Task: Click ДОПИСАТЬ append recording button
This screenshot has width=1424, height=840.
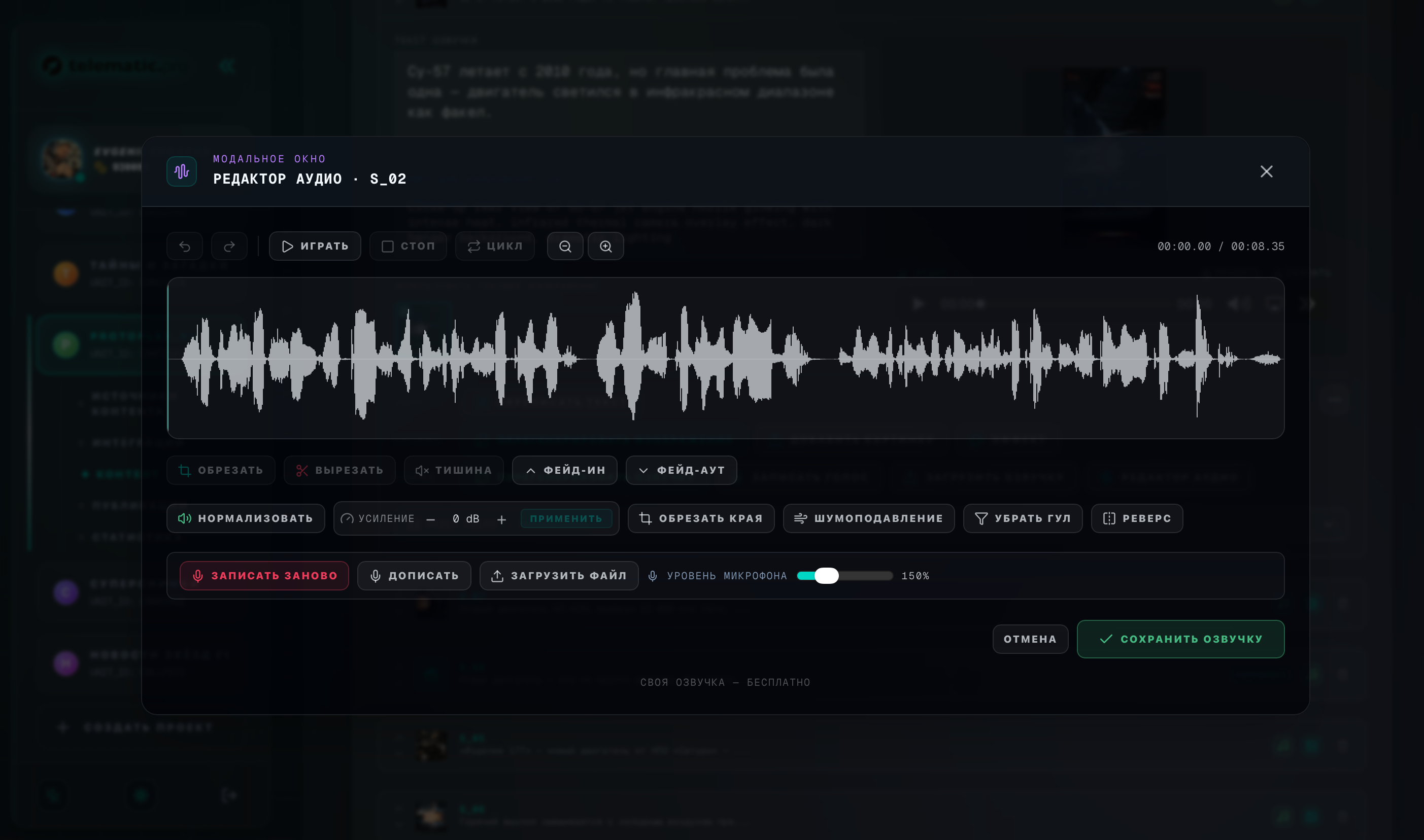Action: click(x=414, y=576)
